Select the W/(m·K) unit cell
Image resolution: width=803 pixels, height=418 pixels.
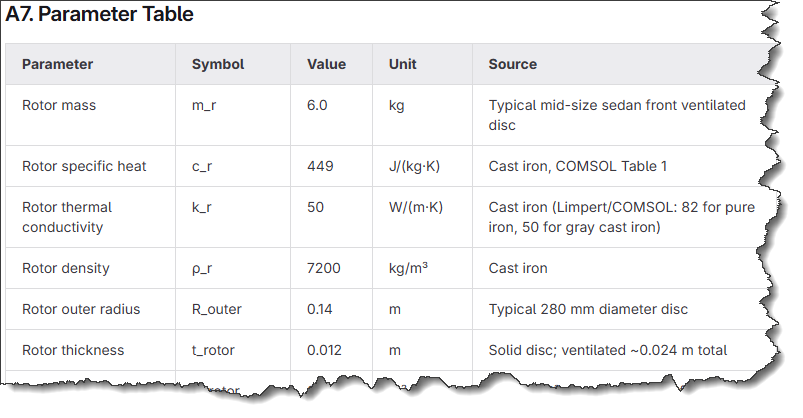(x=416, y=207)
